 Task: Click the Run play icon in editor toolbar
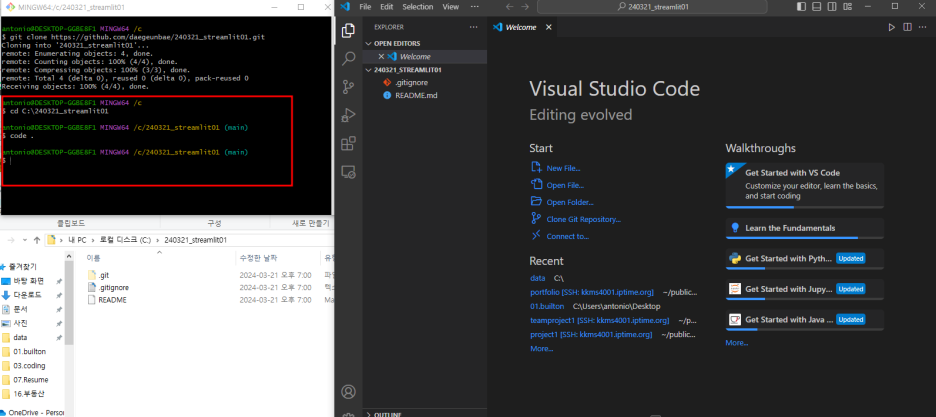point(891,27)
